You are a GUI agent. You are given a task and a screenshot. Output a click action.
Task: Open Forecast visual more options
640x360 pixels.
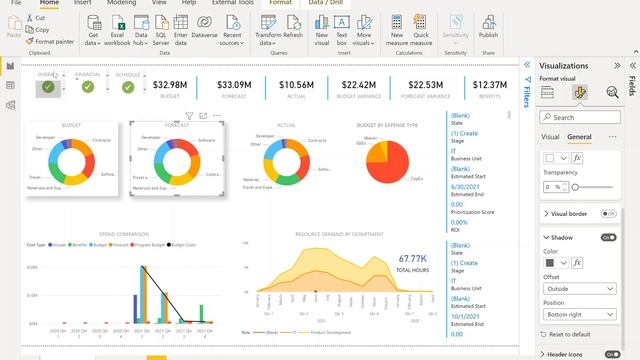217,116
